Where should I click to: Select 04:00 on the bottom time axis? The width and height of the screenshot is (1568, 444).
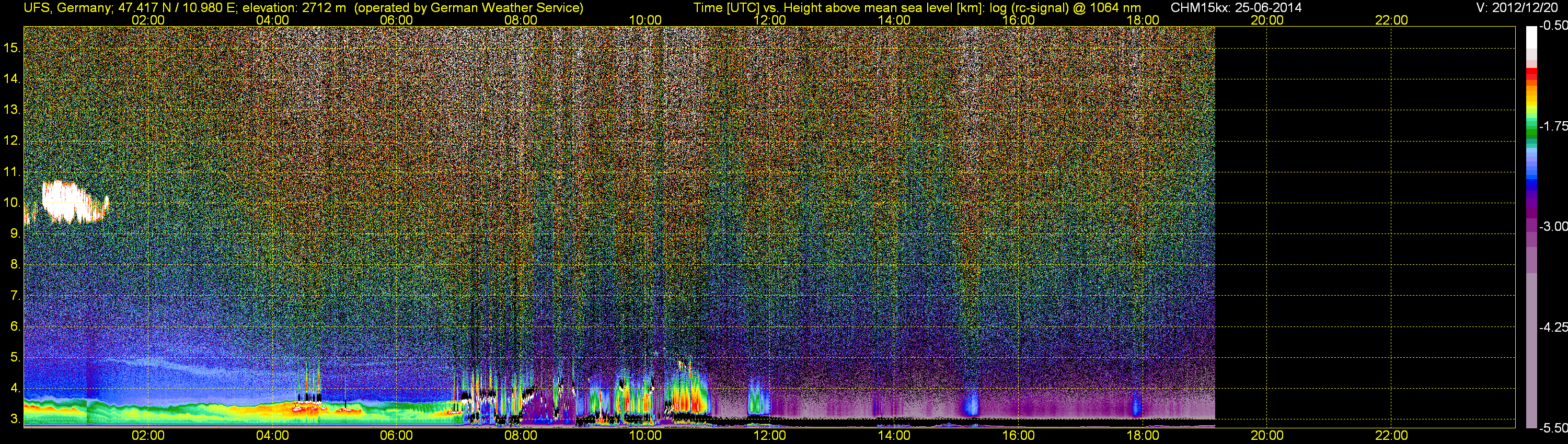point(272,436)
